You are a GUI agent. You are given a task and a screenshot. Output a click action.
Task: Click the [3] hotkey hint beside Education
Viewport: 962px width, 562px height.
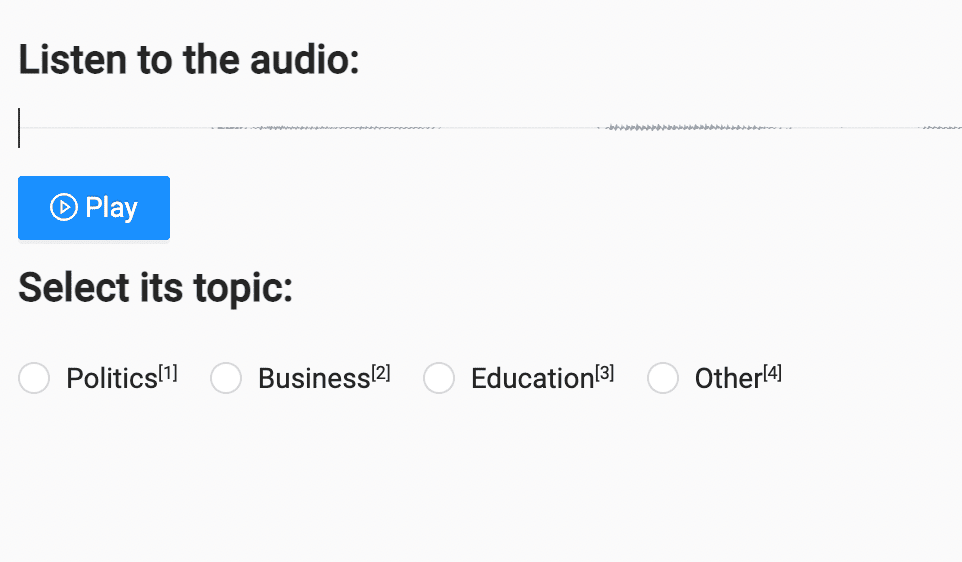point(605,373)
